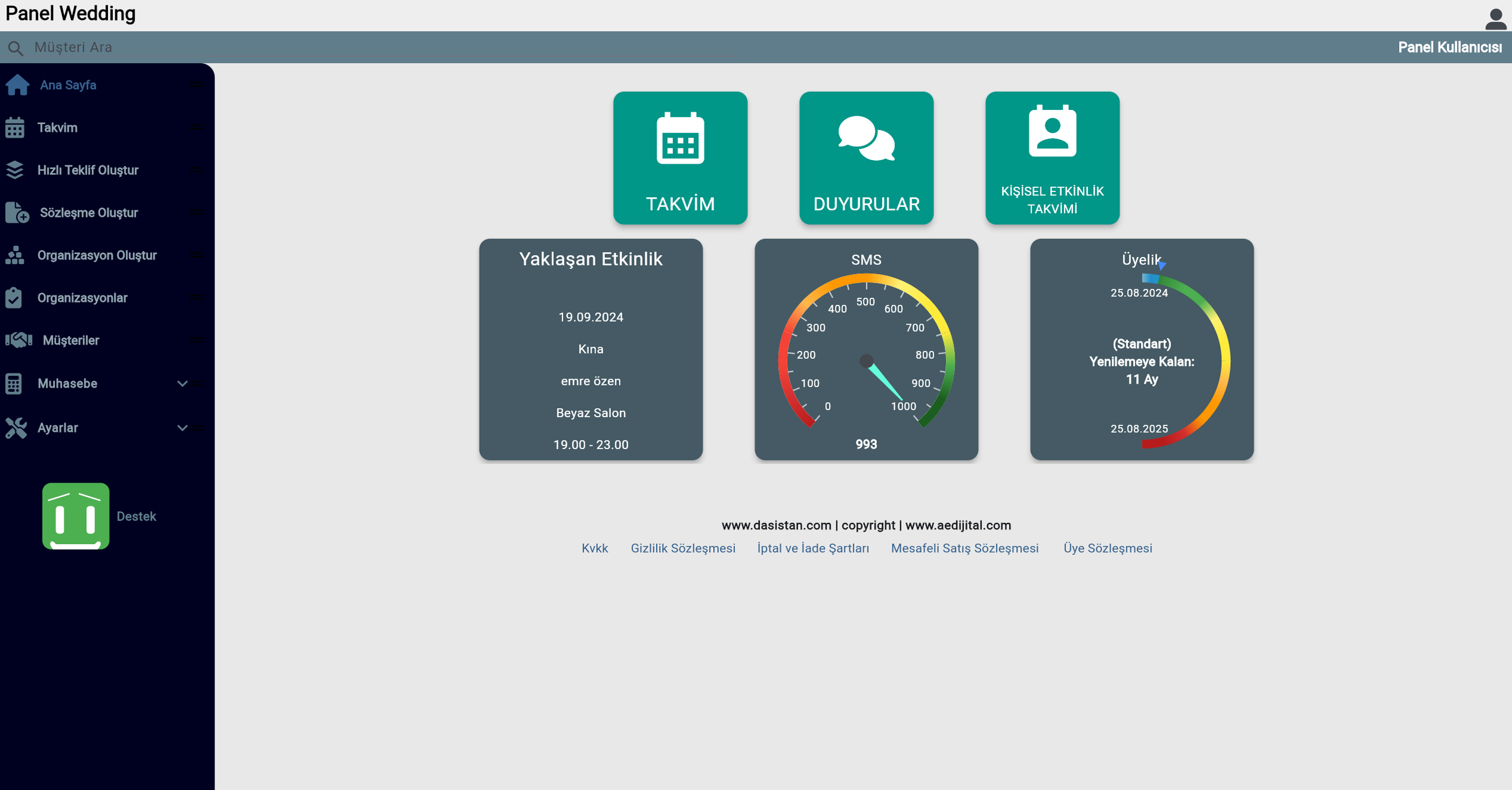Open the DUYURULAR tile
The width and height of the screenshot is (1512, 790).
click(x=866, y=158)
